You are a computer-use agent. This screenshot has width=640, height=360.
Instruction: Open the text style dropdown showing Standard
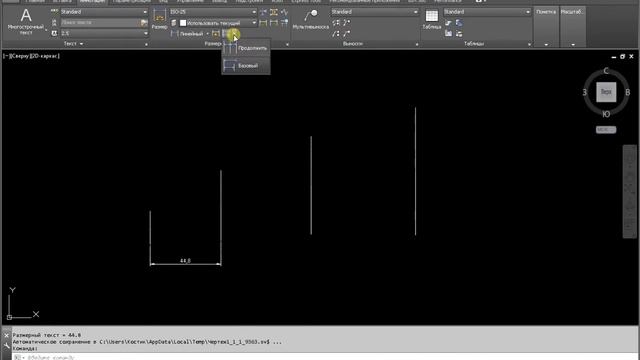pos(104,12)
